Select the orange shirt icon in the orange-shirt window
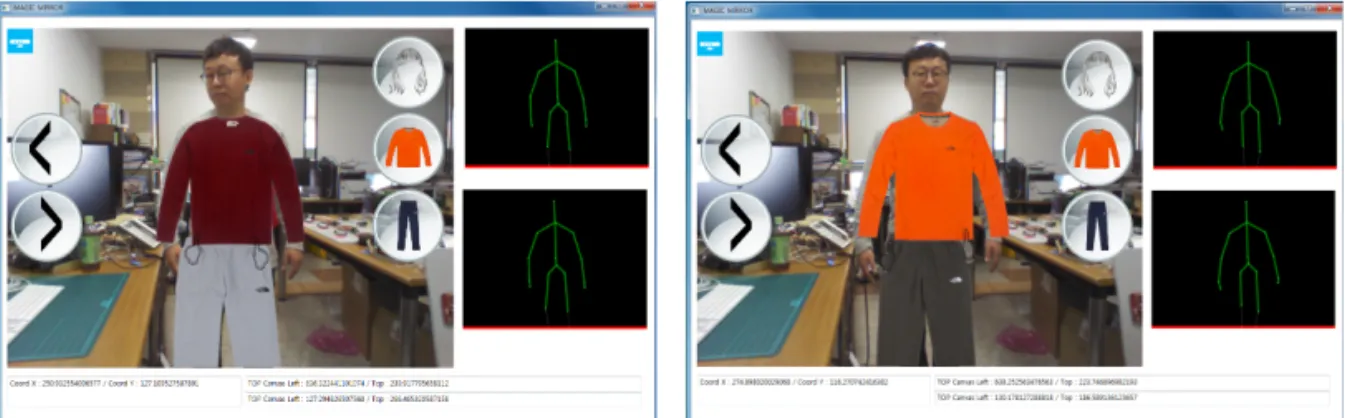This screenshot has width=1345, height=418. click(x=1097, y=151)
